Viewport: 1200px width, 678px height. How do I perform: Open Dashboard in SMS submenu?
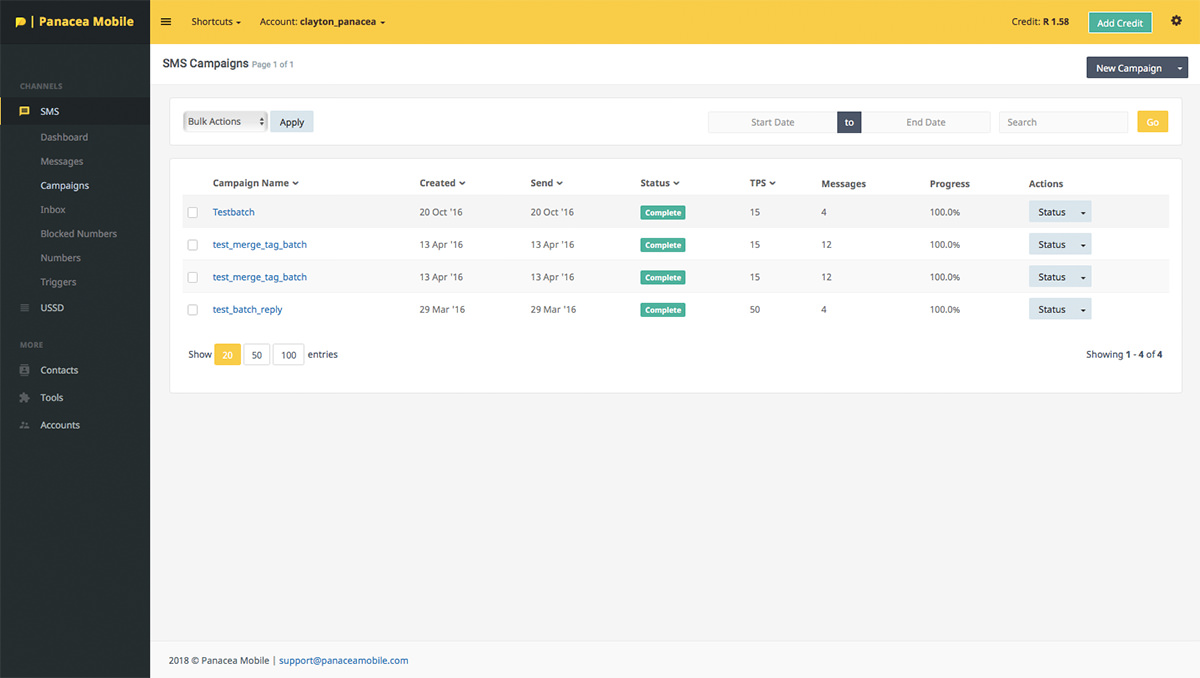(64, 137)
